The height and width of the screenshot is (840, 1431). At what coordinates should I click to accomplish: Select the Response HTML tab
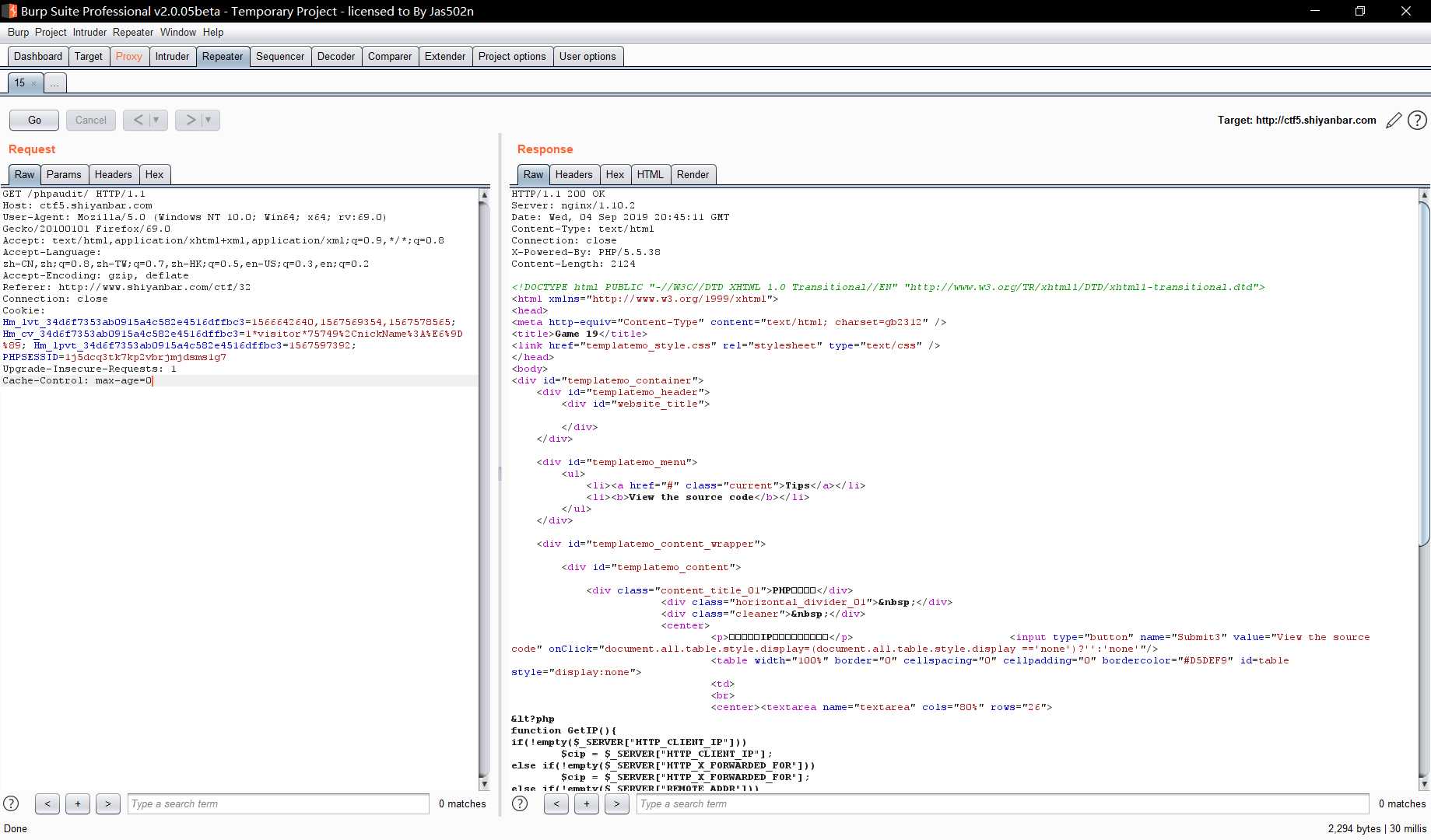650,174
